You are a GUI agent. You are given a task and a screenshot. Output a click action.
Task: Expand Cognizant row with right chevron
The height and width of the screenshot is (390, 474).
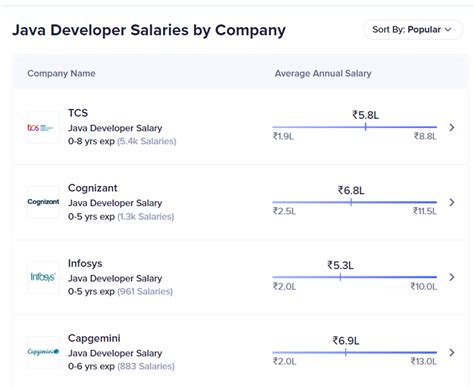452,202
